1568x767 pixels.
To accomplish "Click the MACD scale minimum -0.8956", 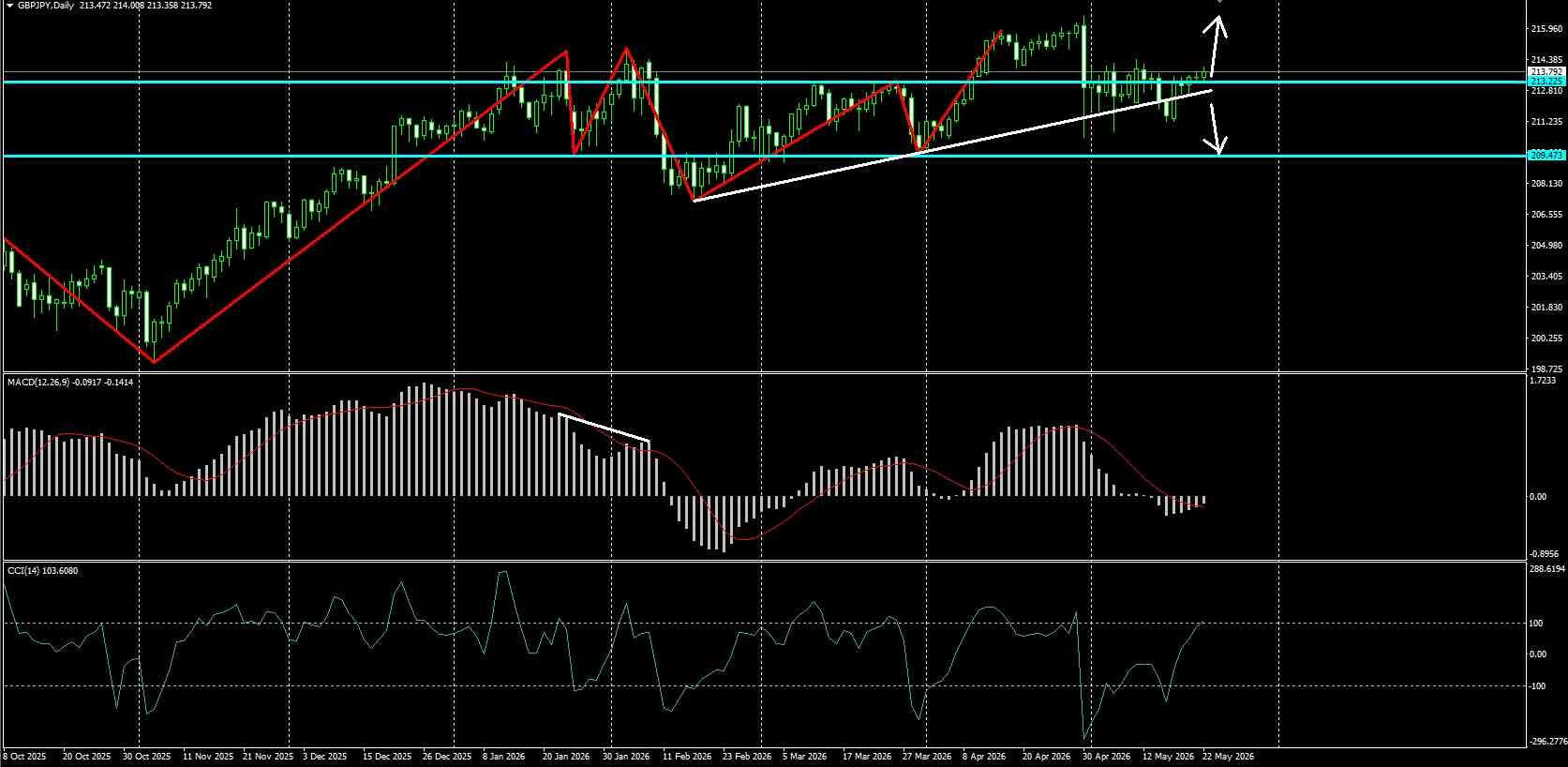I will click(1544, 554).
